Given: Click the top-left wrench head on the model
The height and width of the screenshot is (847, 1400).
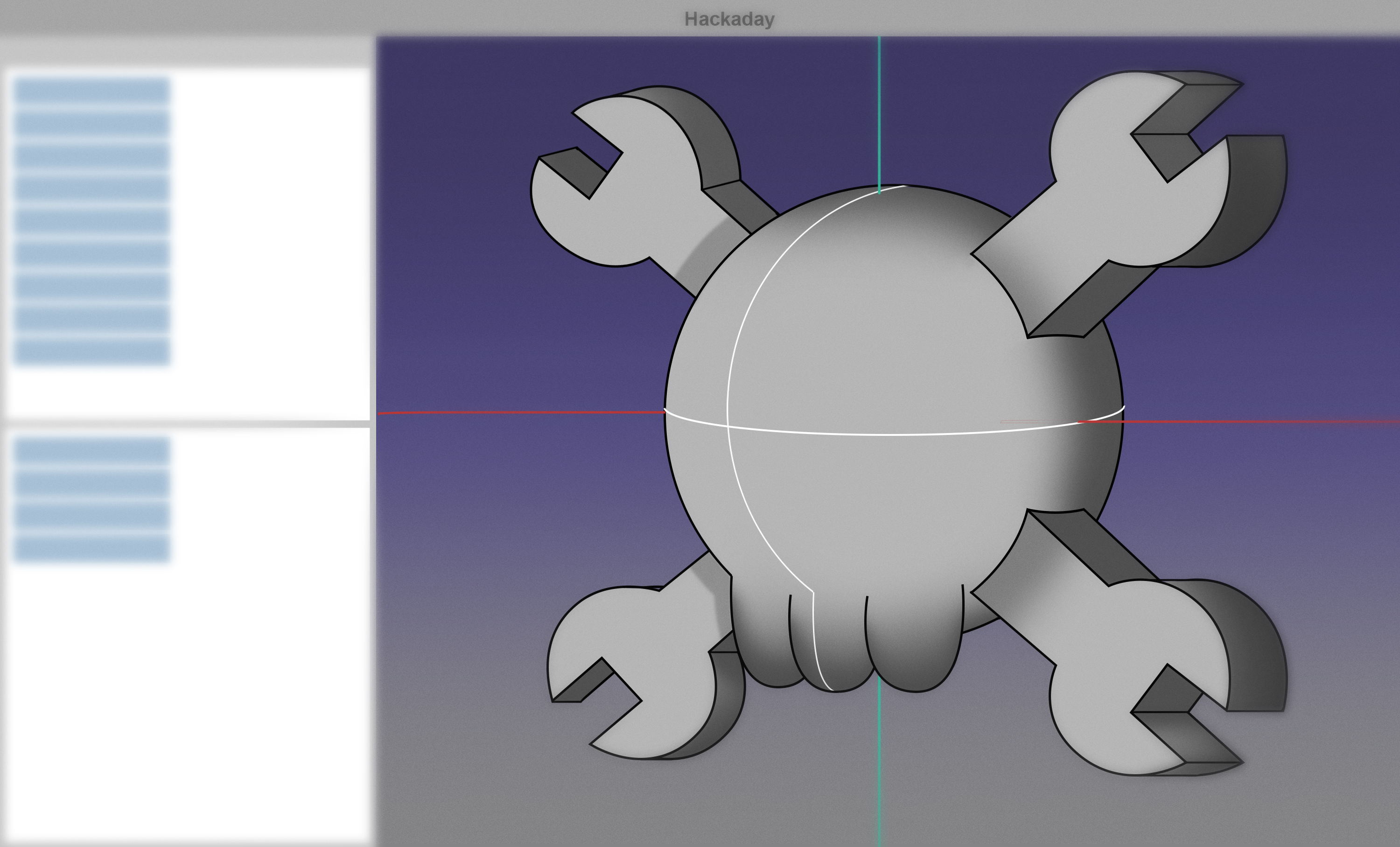Looking at the screenshot, I should click(x=642, y=193).
